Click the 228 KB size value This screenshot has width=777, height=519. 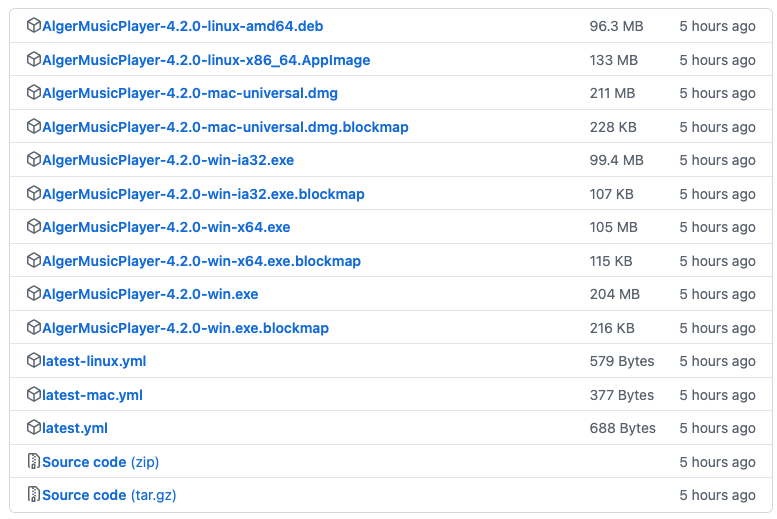(x=613, y=127)
